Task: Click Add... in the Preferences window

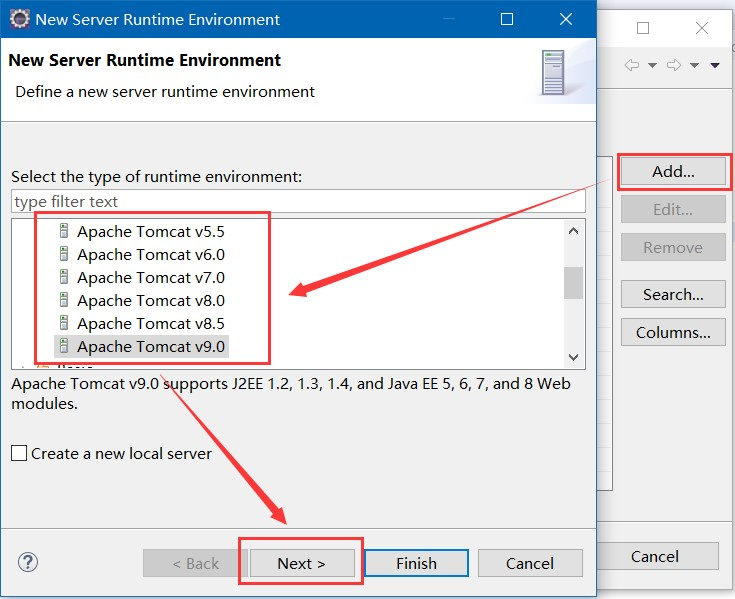Action: 673,171
